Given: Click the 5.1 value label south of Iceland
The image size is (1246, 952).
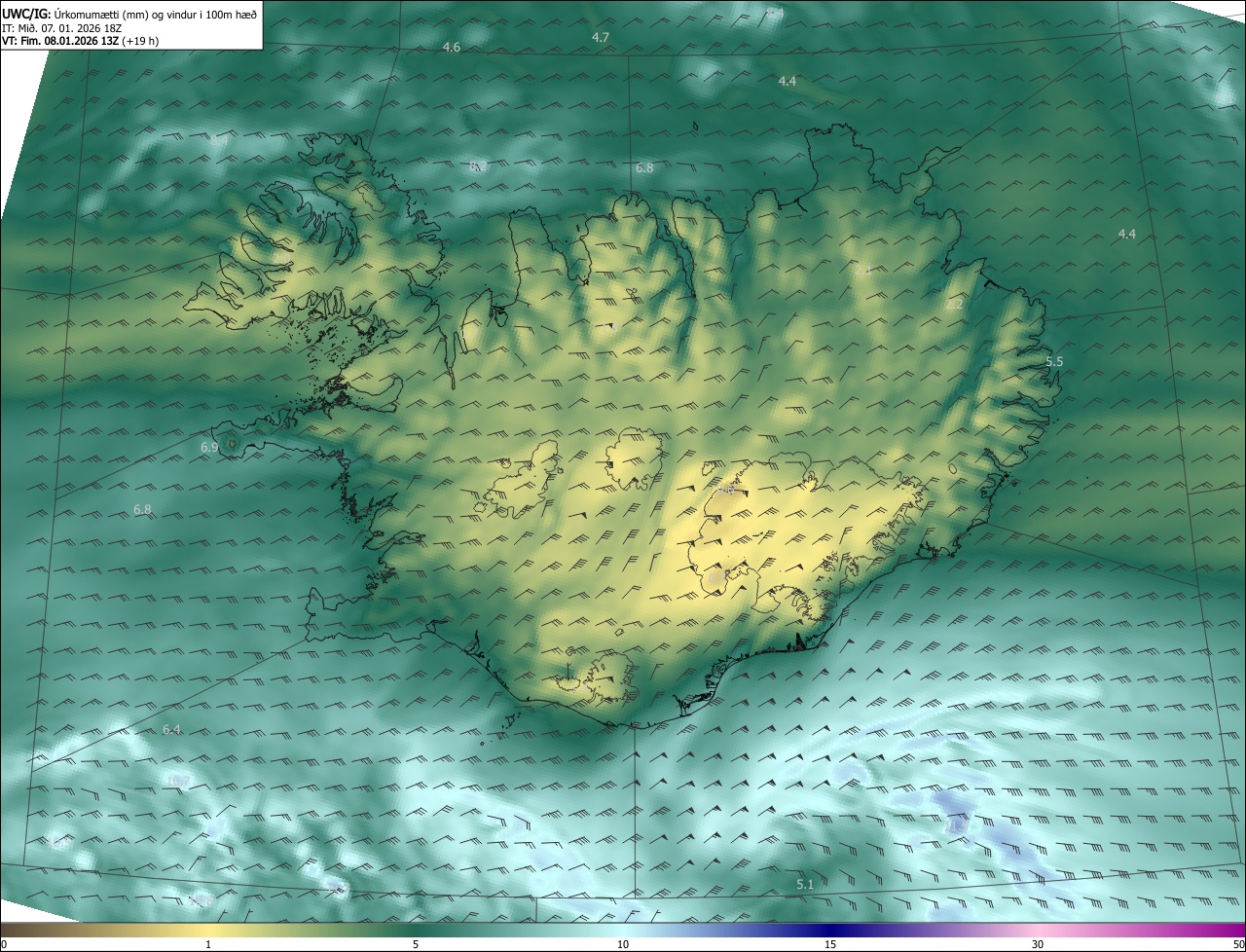Looking at the screenshot, I should click(805, 884).
